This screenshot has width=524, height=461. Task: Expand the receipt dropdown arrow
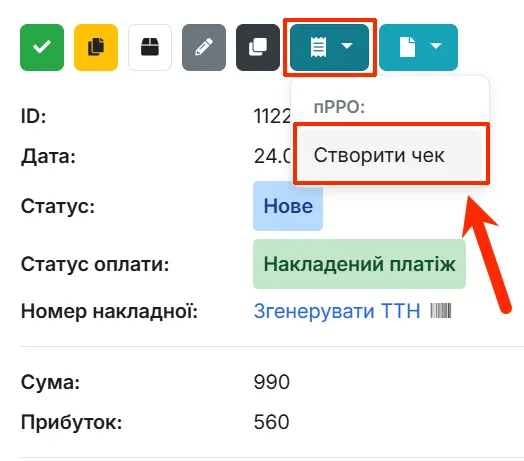347,46
